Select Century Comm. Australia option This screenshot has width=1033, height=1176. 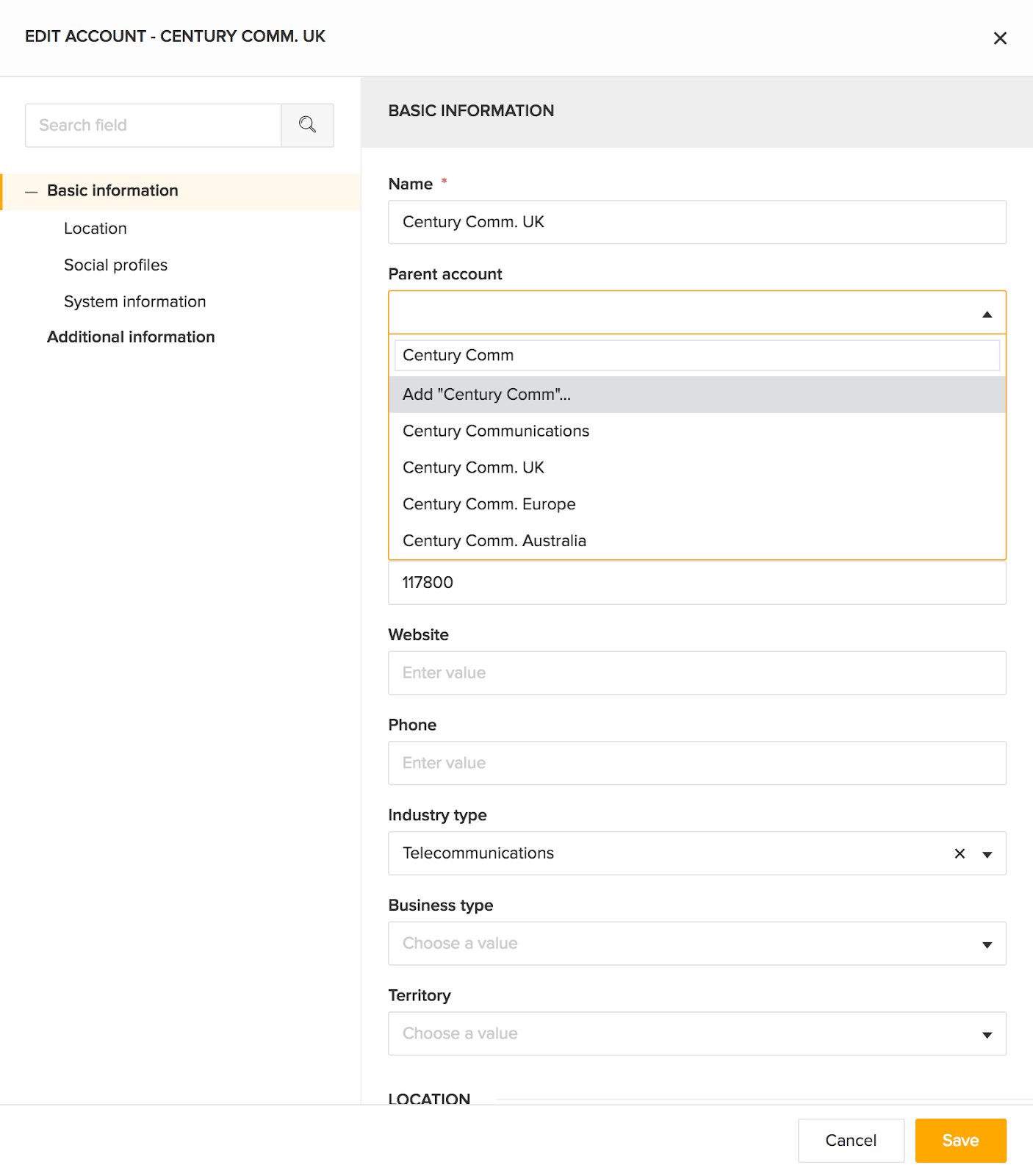494,541
